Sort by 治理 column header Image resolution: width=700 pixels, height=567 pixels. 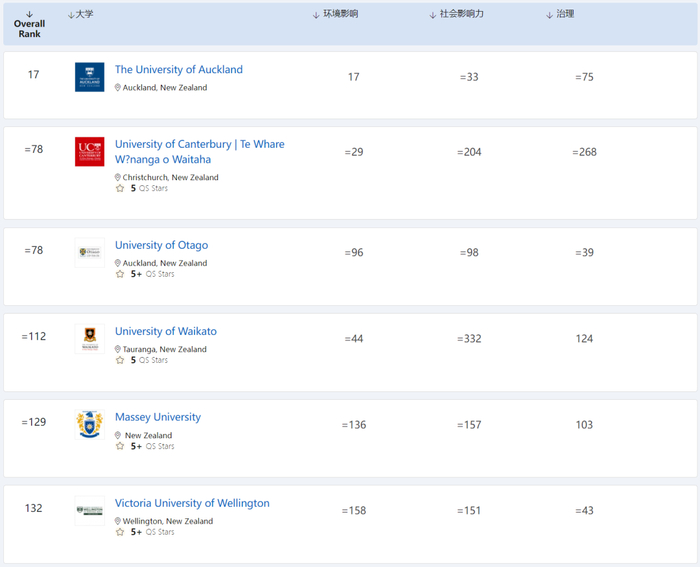pyautogui.click(x=560, y=15)
